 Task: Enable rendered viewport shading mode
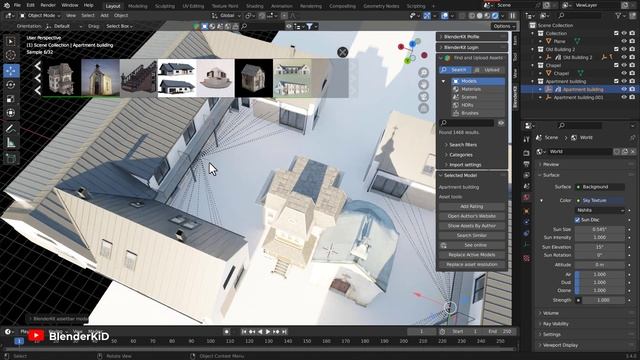coord(495,16)
